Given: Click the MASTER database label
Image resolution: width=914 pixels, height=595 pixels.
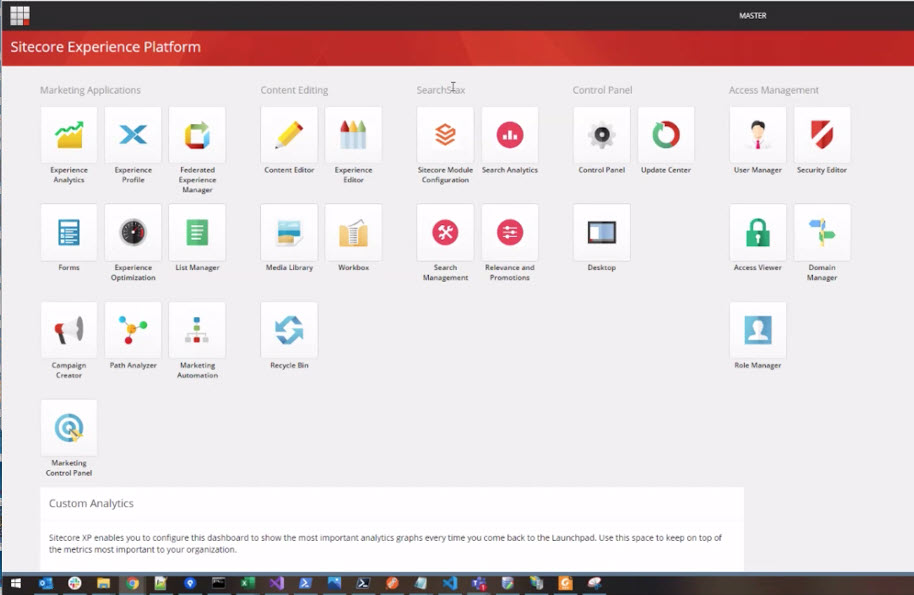Looking at the screenshot, I should click(753, 16).
